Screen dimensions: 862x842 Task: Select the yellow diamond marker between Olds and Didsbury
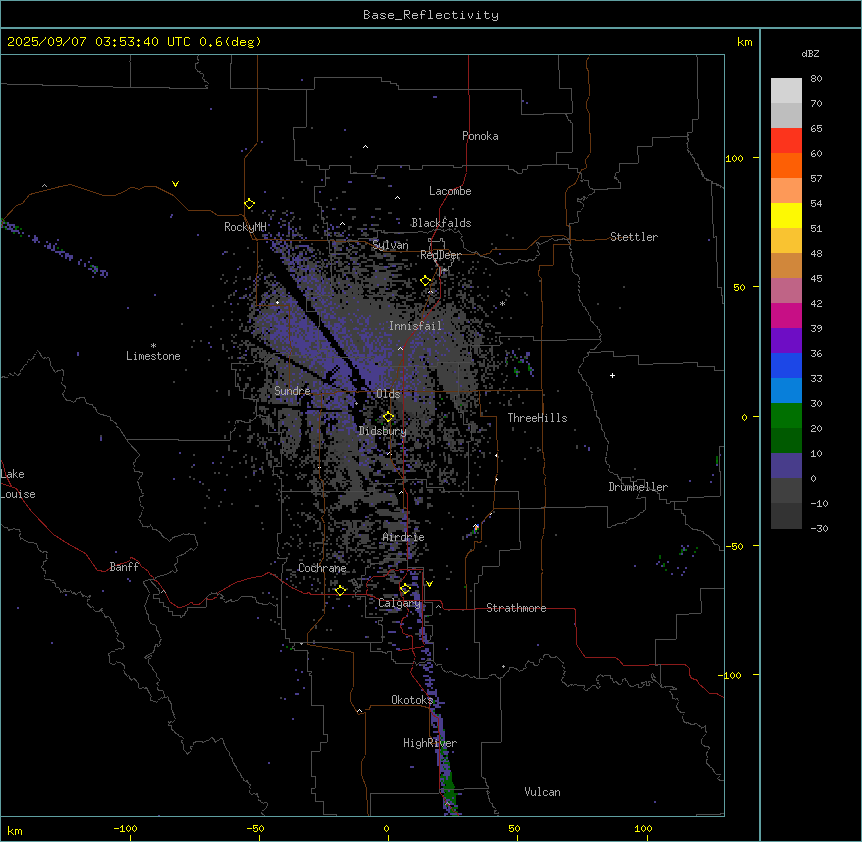tap(388, 417)
